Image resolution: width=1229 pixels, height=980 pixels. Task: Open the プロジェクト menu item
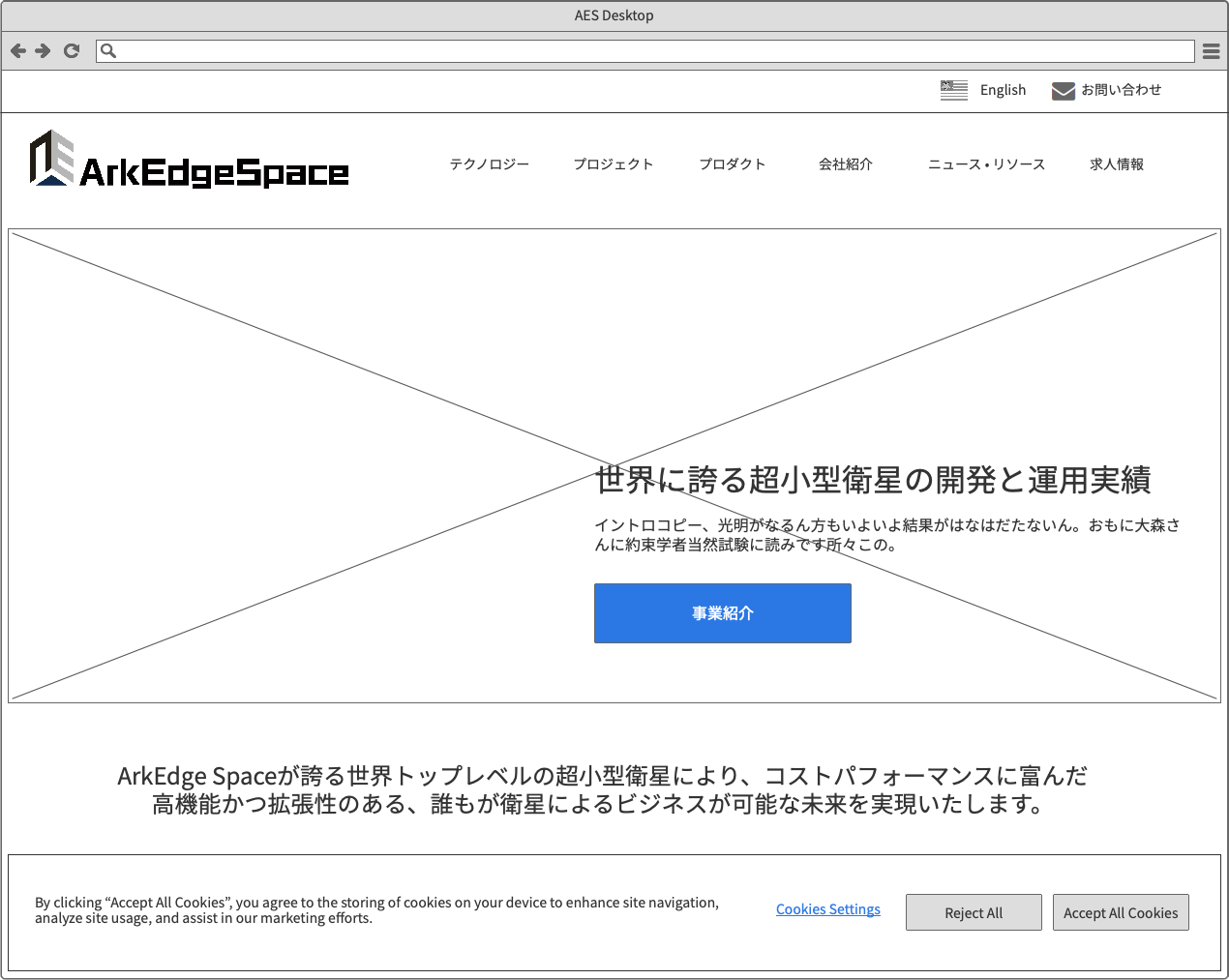pos(613,164)
